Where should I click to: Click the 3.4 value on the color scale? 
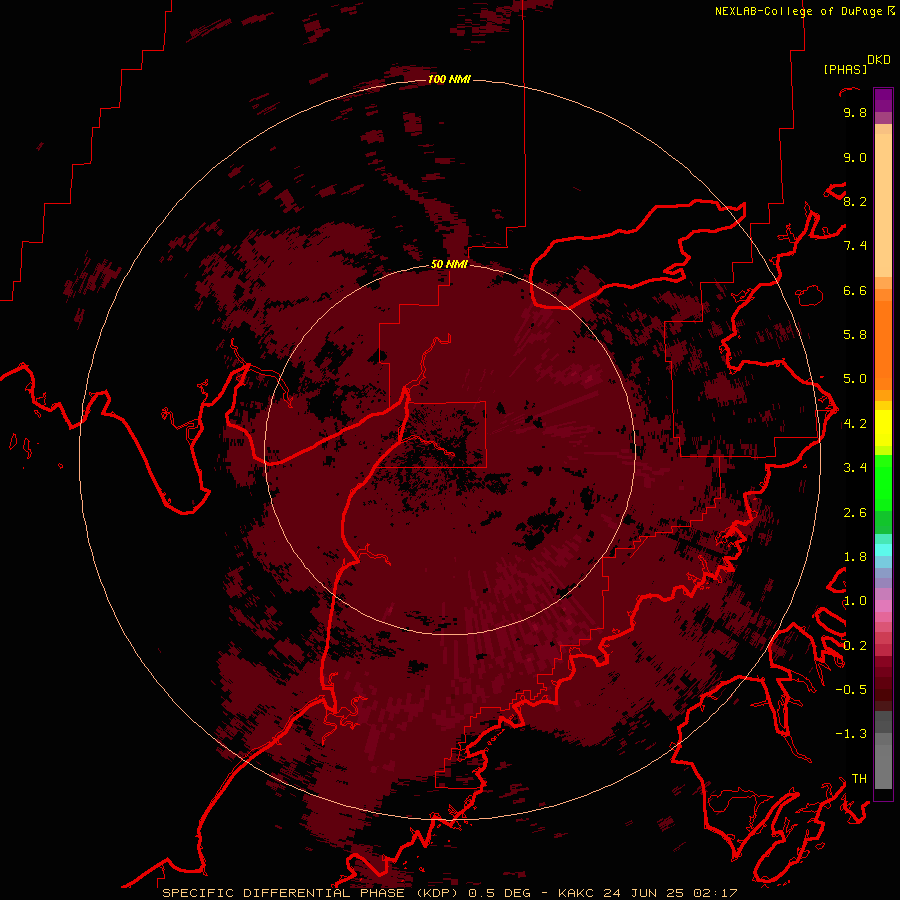[855, 468]
